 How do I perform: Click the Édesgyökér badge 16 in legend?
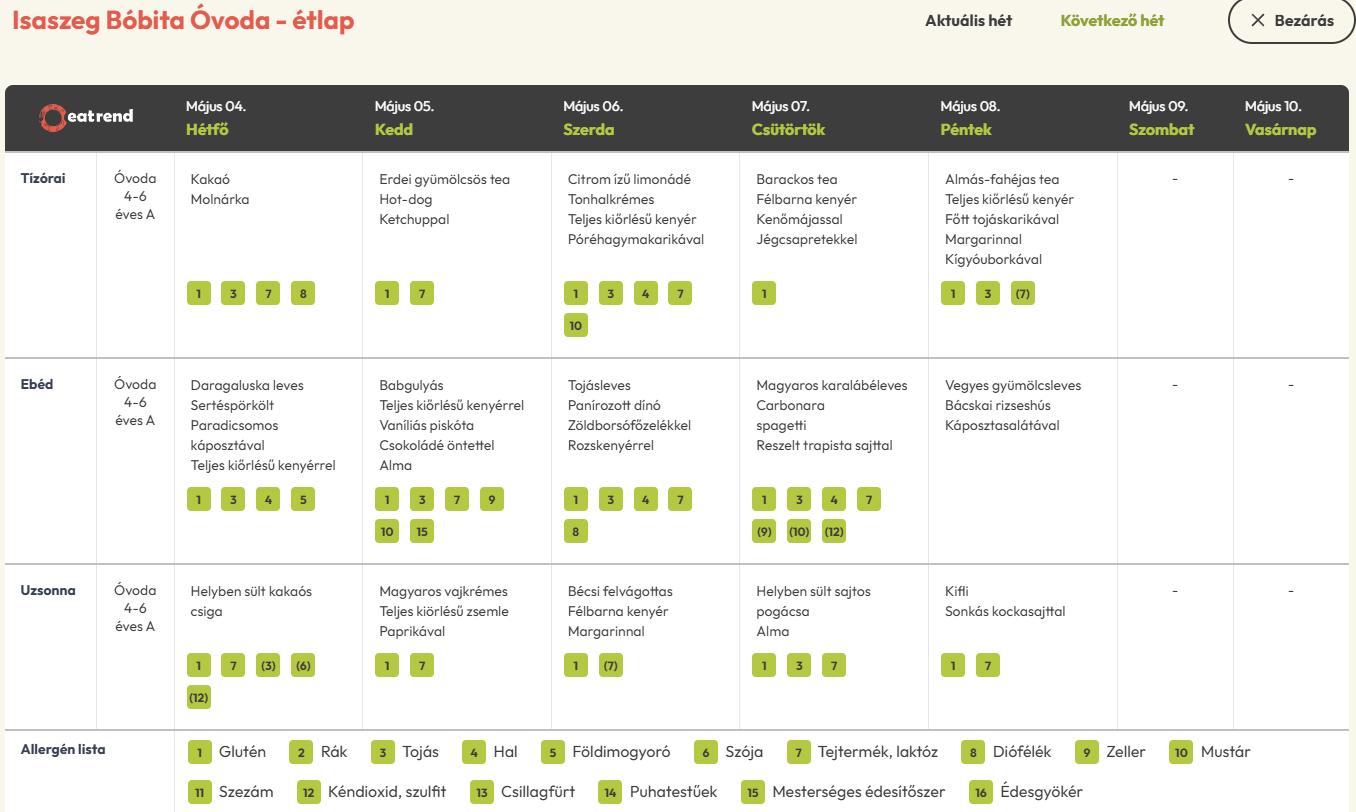click(x=981, y=792)
